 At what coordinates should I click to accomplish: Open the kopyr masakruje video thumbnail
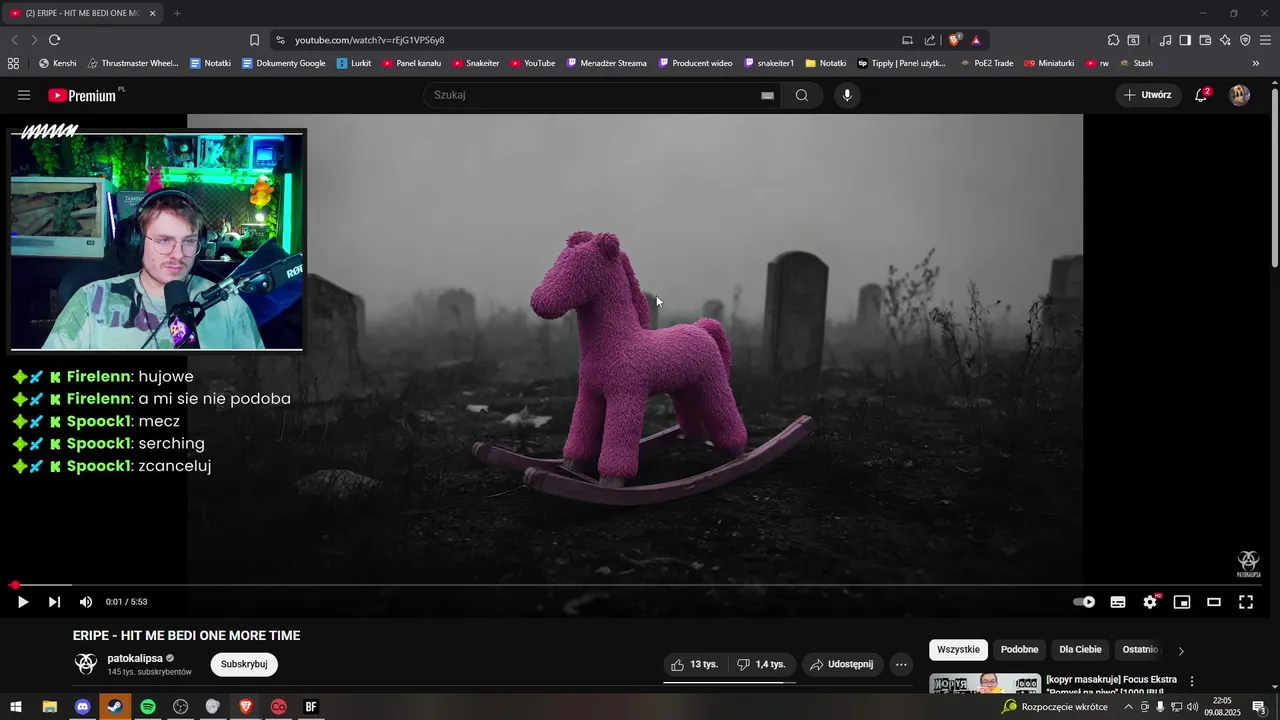pos(985,684)
